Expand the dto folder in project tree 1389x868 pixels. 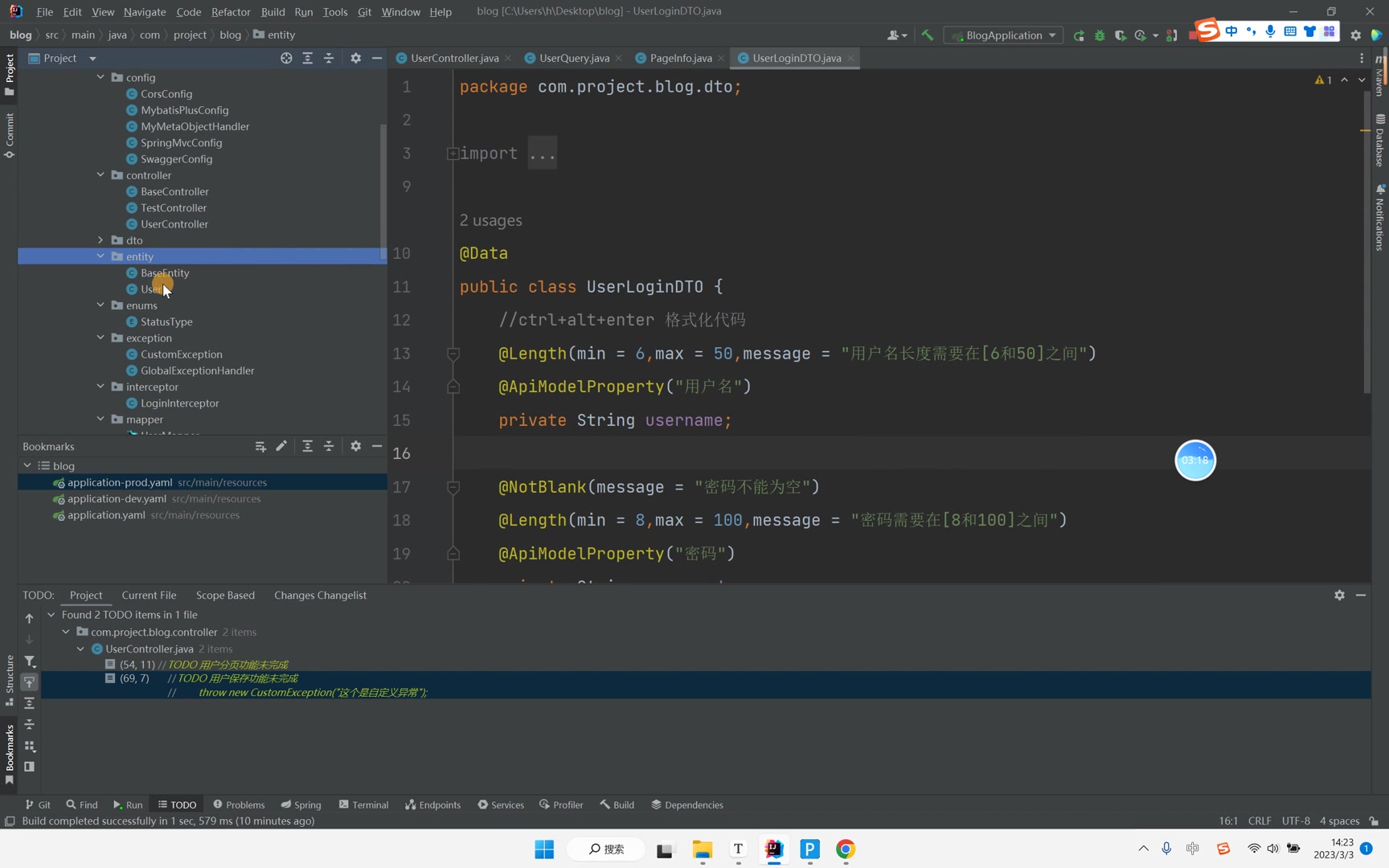coord(100,240)
